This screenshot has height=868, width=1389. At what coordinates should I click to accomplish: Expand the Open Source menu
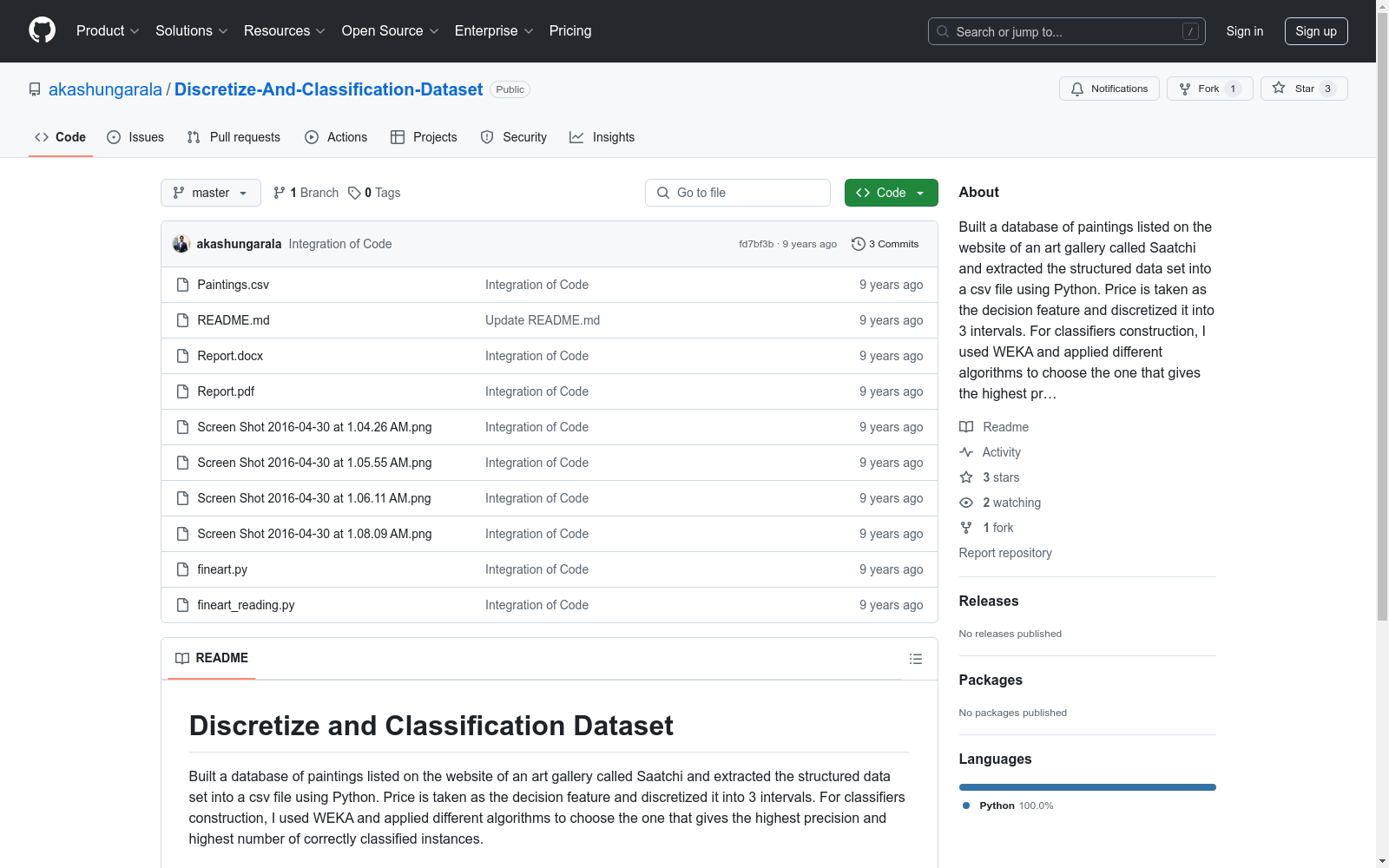(x=391, y=30)
